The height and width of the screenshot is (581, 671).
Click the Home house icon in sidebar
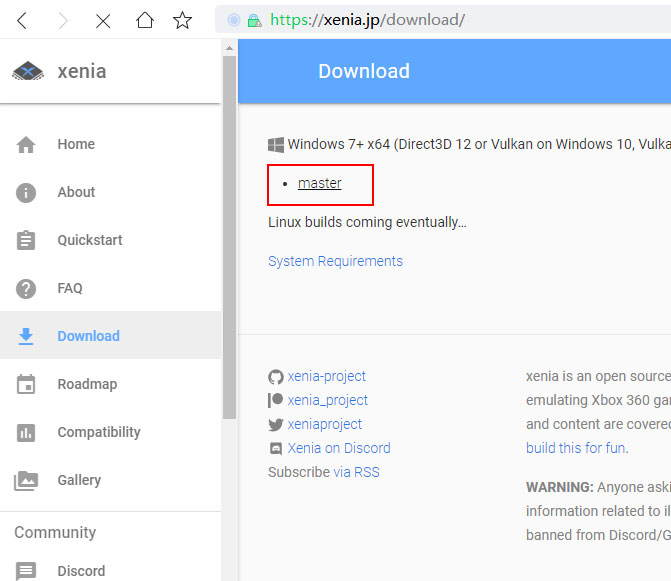[26, 145]
